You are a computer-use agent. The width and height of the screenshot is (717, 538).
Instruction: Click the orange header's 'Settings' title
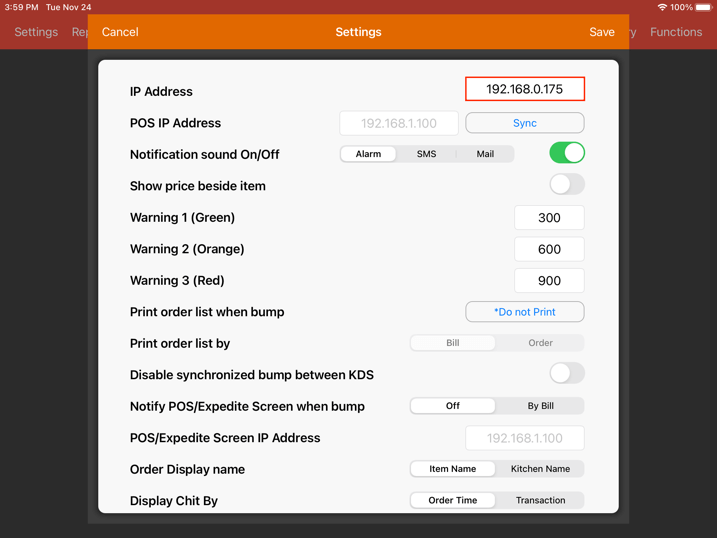(358, 32)
